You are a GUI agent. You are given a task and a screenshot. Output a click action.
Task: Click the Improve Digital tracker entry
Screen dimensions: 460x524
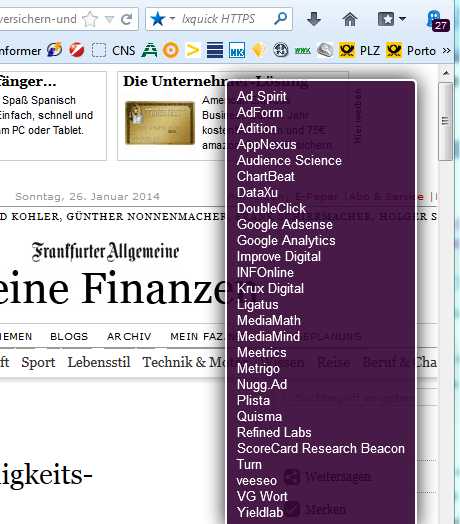279,257
